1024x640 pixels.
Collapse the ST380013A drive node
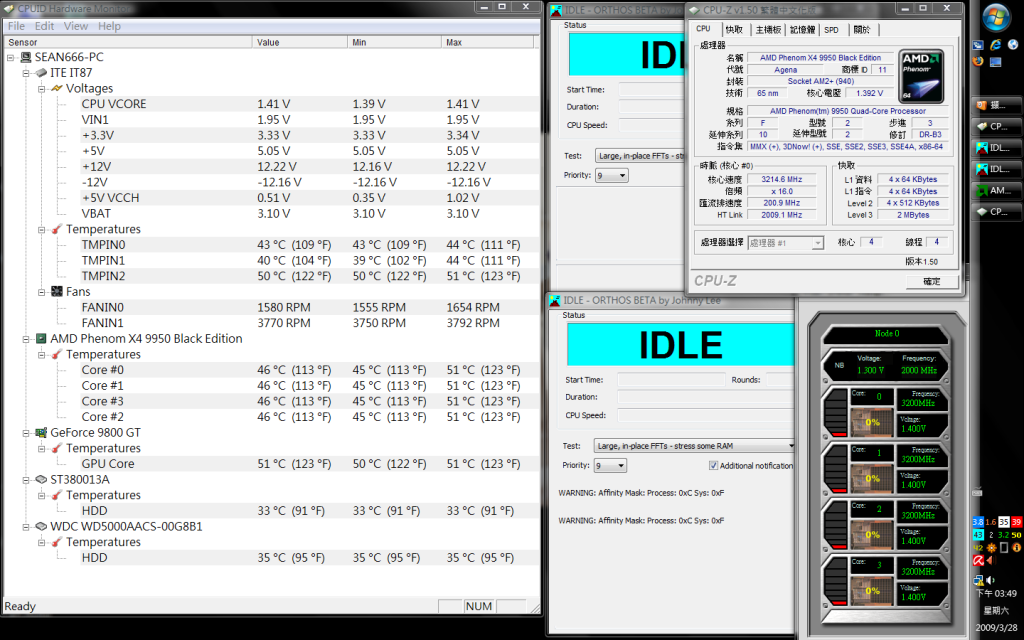26,480
